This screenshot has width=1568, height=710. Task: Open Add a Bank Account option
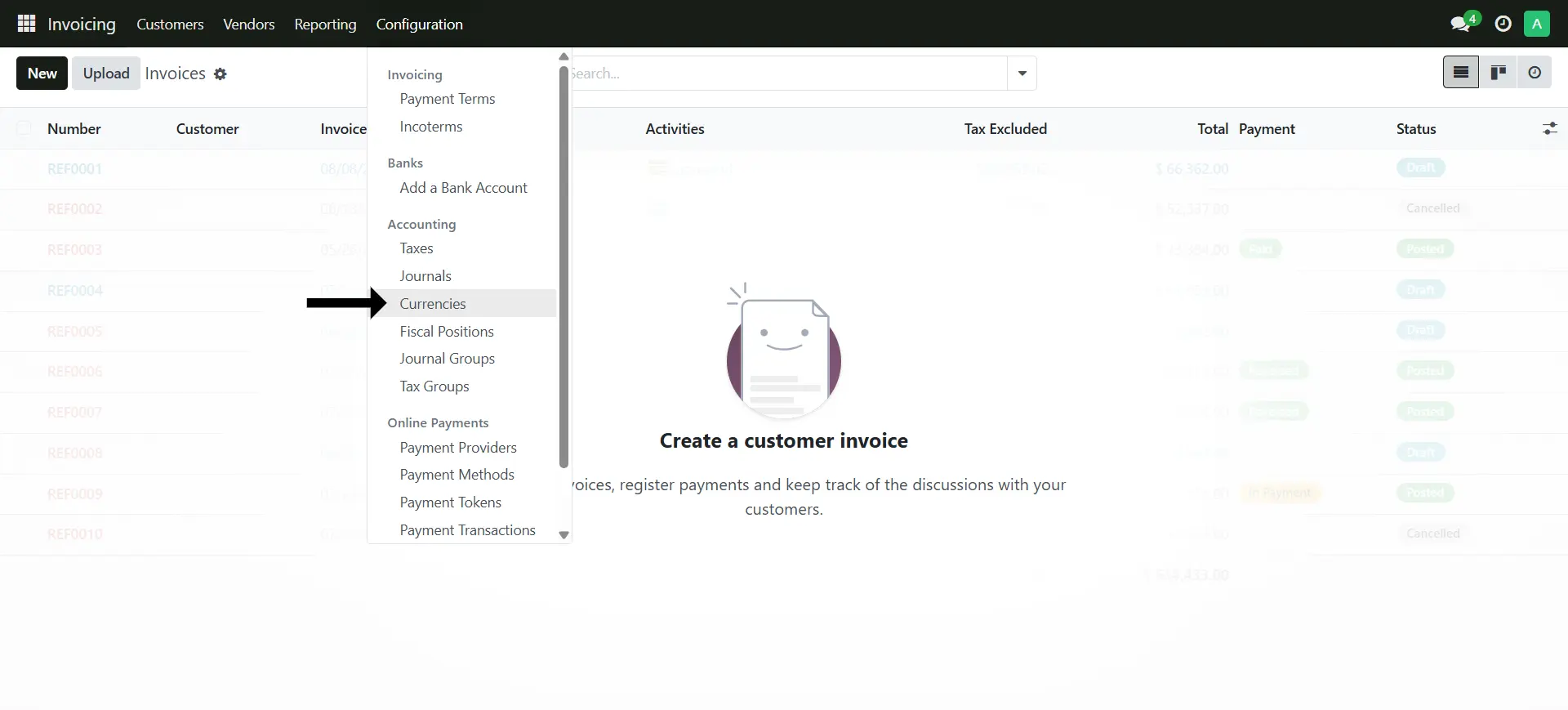pos(463,188)
